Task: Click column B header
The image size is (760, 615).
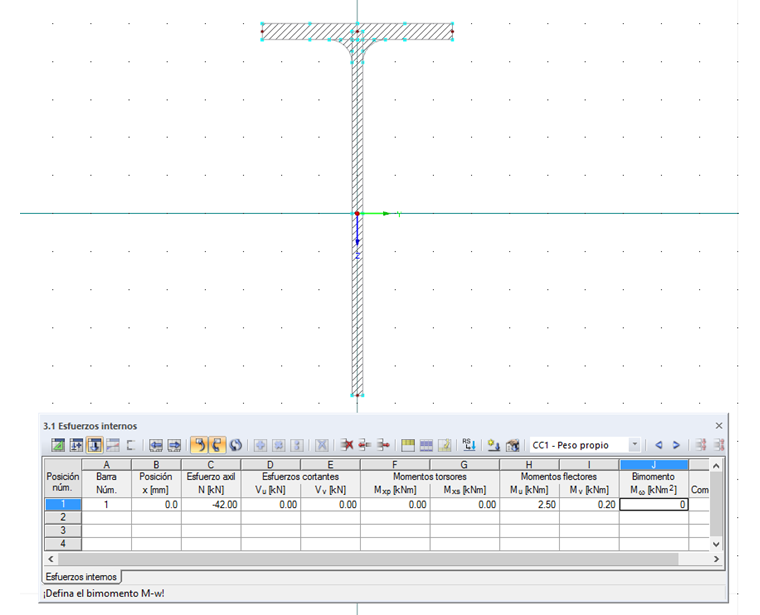Action: (x=156, y=465)
